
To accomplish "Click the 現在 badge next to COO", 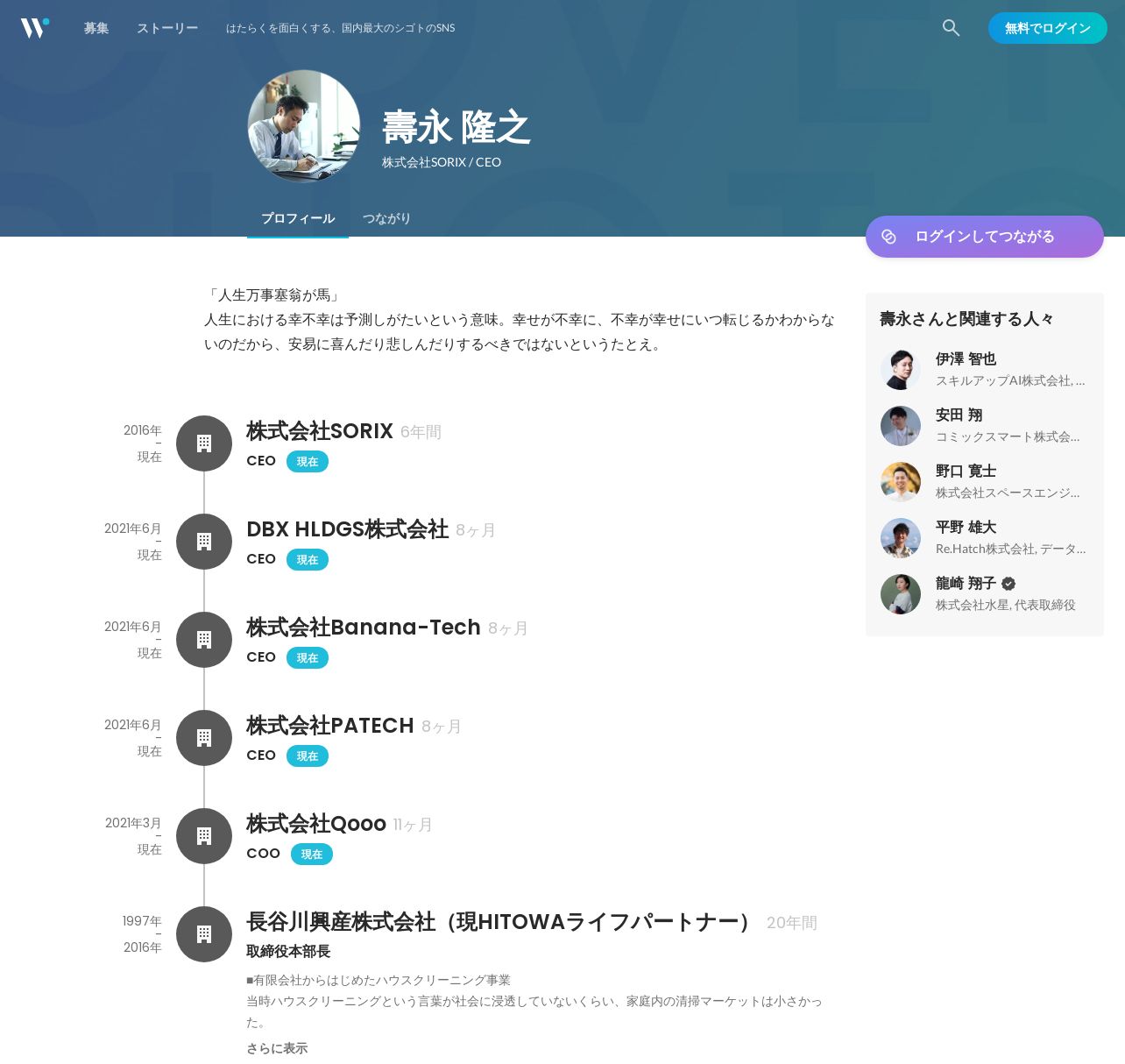I will tap(312, 855).
